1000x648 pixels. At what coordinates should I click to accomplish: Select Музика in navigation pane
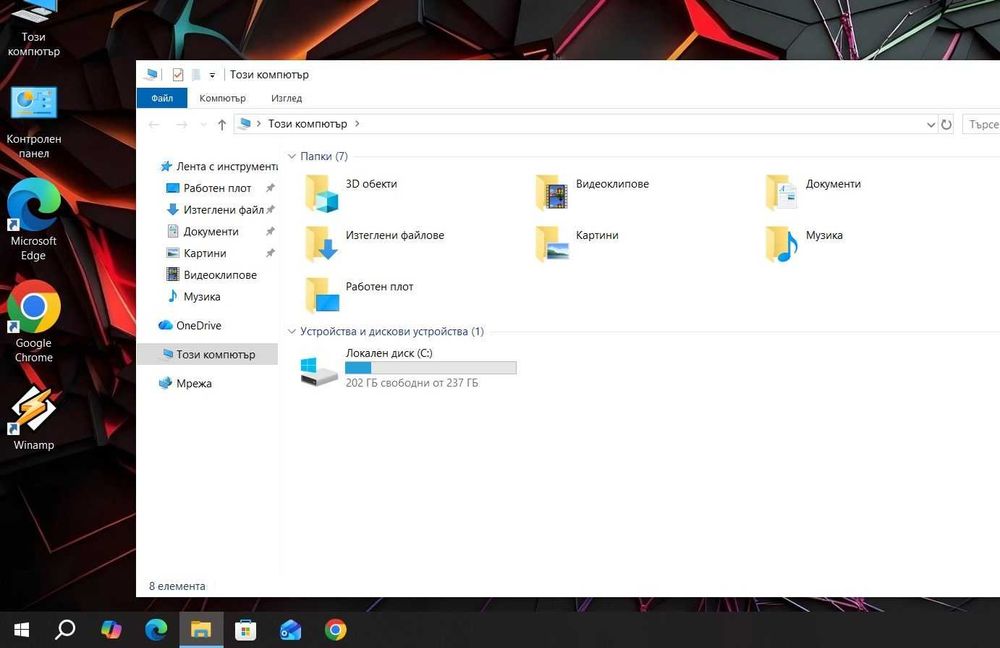(193, 297)
